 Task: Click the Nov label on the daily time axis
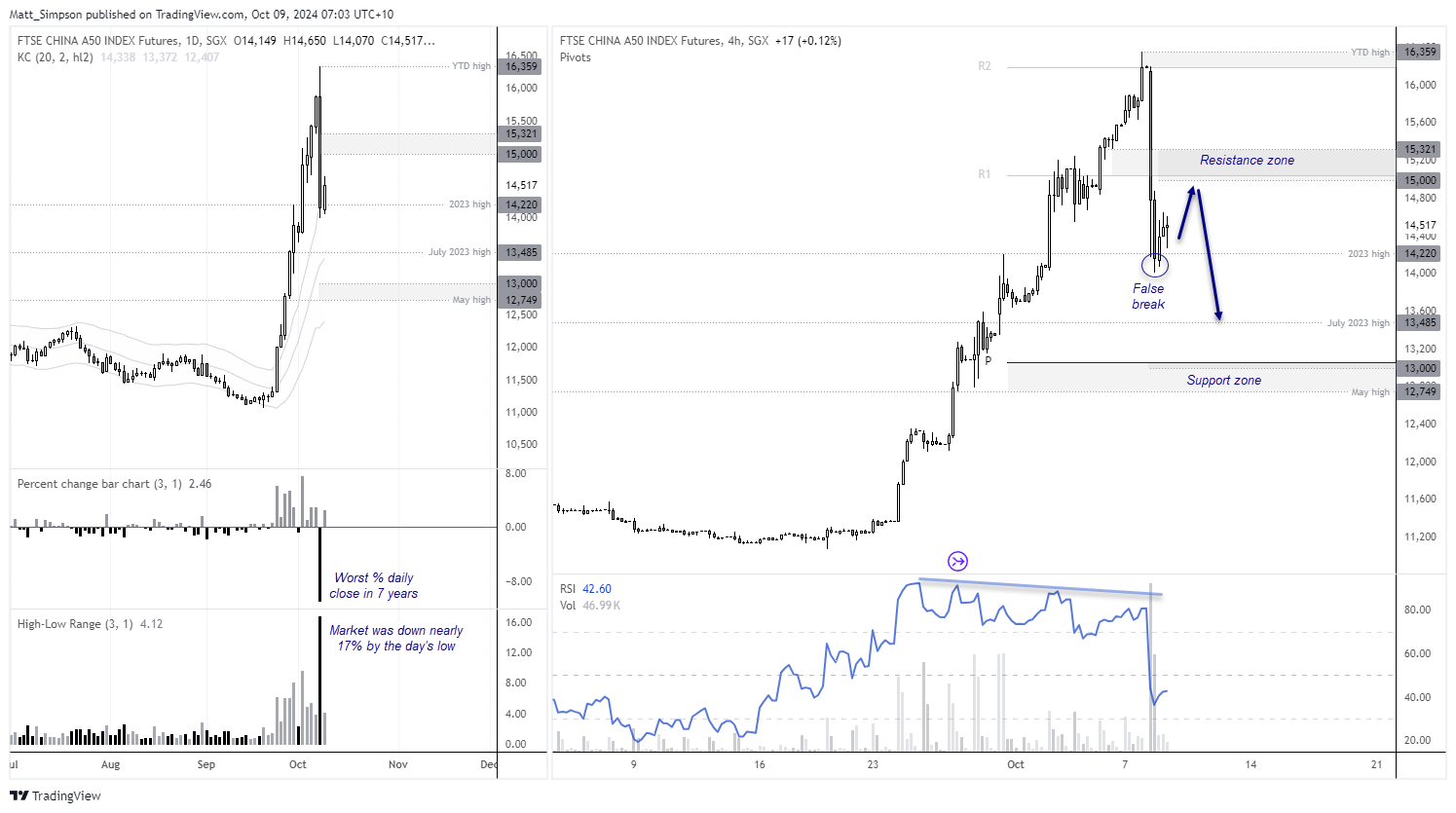(x=398, y=764)
